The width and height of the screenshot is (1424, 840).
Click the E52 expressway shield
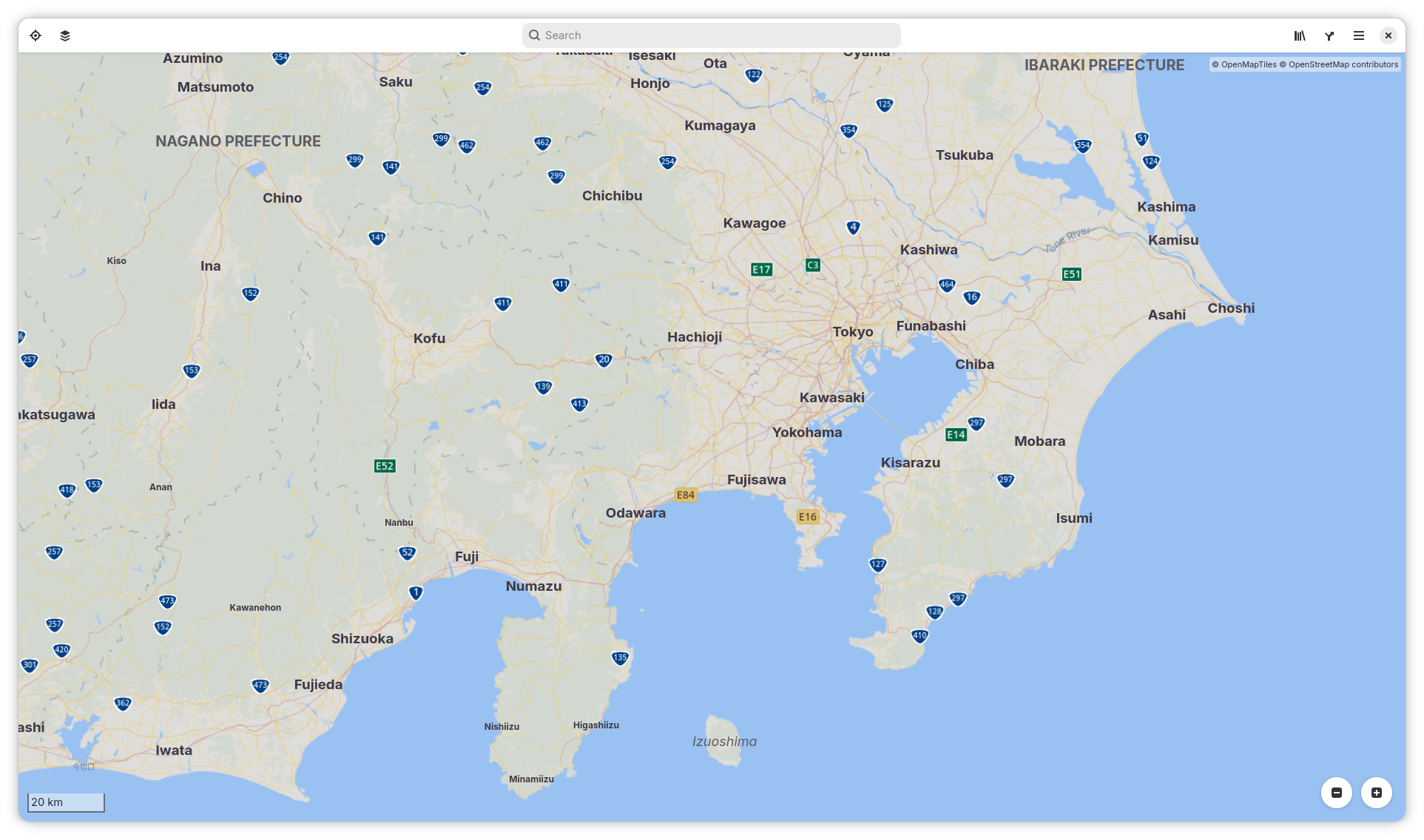(x=385, y=466)
